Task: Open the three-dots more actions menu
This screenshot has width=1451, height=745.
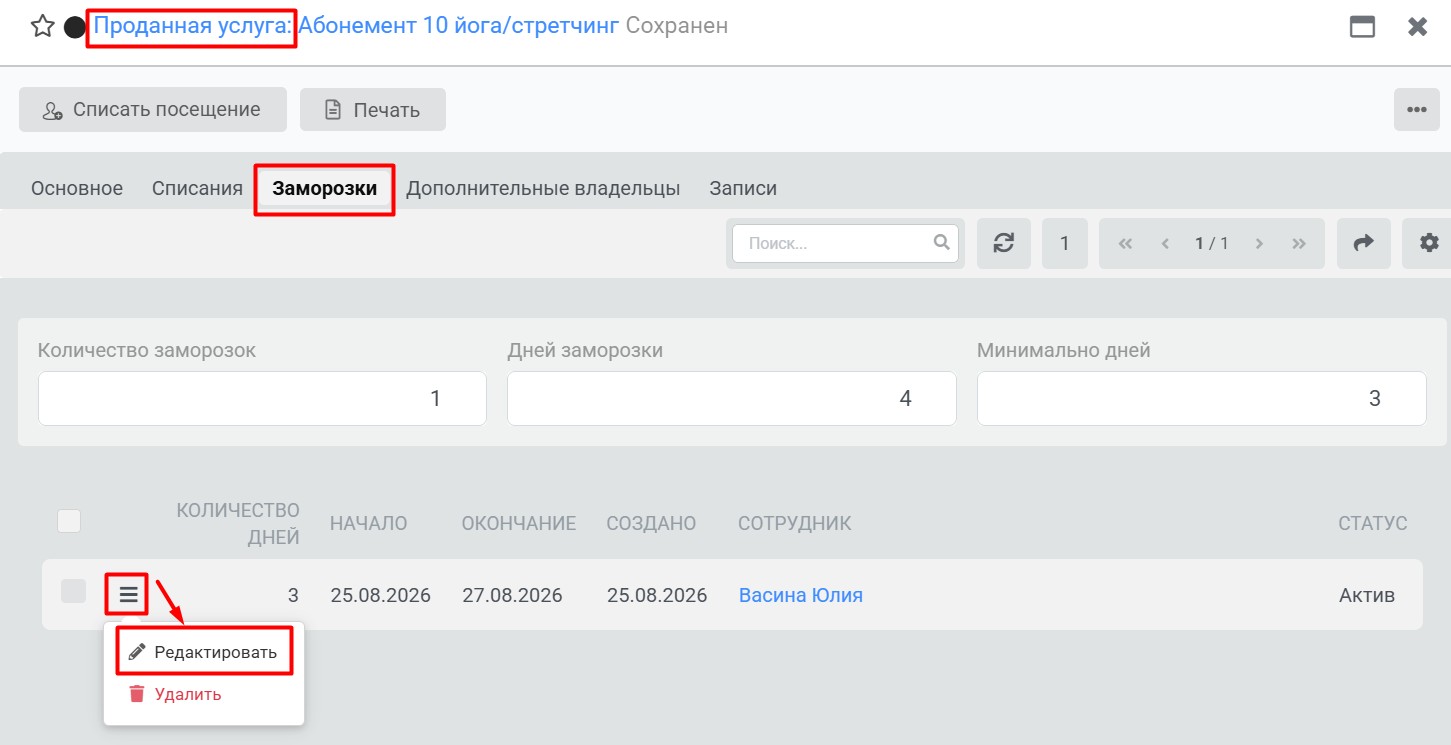Action: pos(1417,110)
